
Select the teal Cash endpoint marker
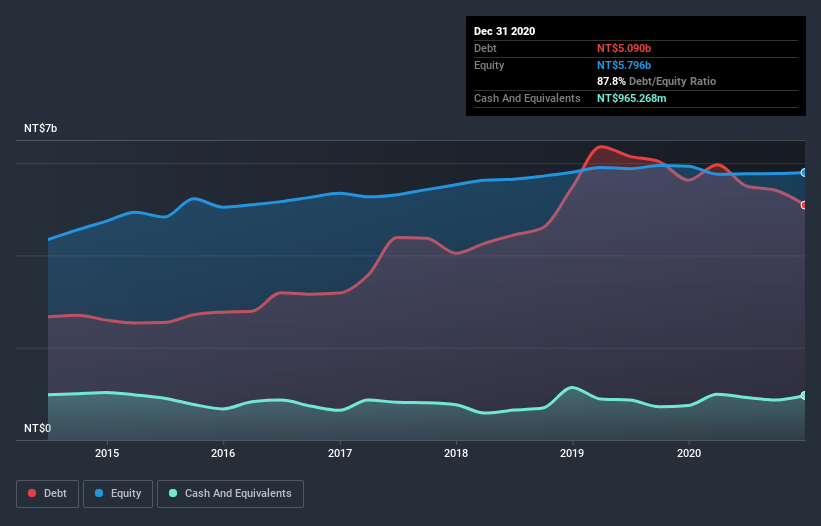tap(804, 396)
